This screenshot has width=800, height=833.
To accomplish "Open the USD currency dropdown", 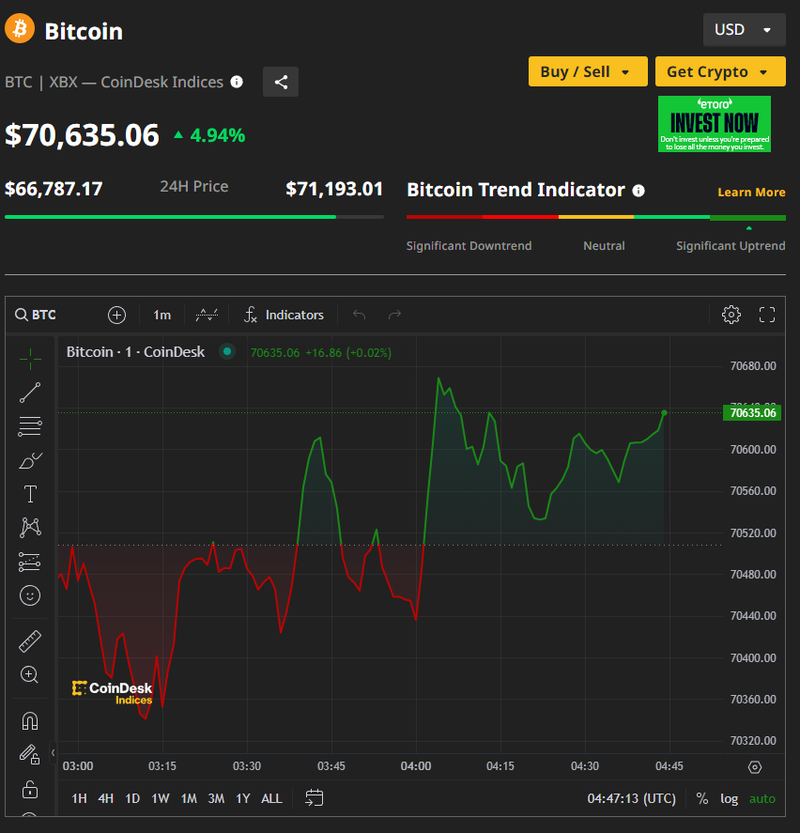I will coord(744,30).
